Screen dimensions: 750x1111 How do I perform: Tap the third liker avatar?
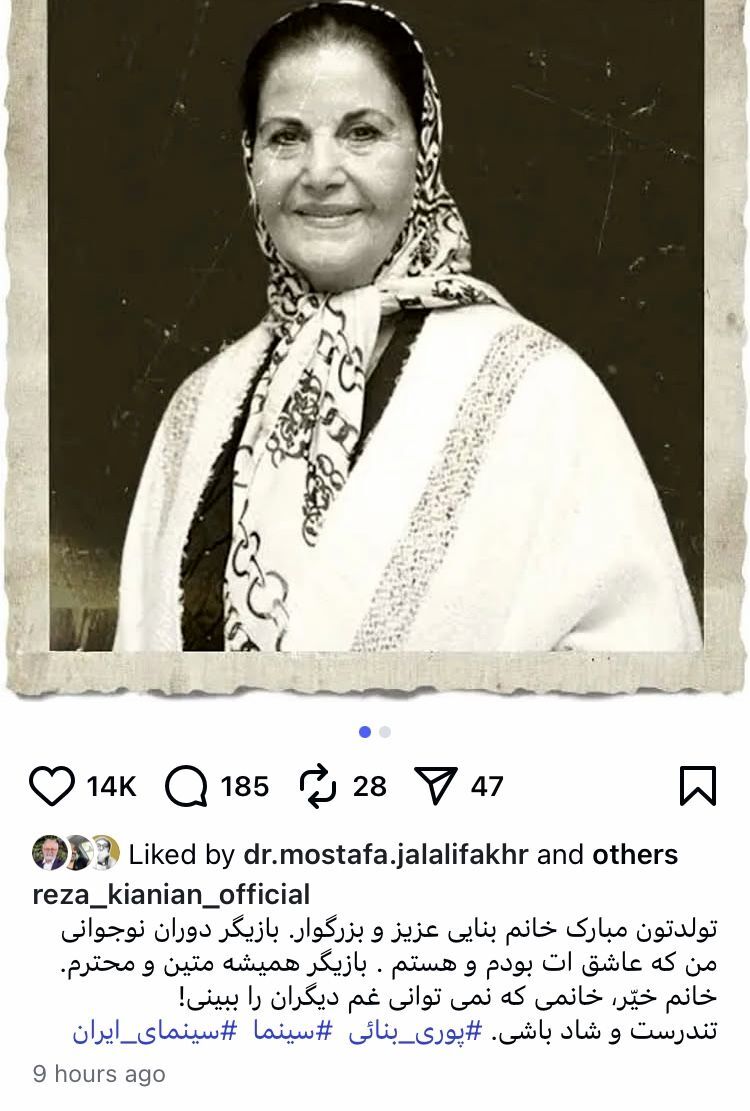tap(104, 853)
